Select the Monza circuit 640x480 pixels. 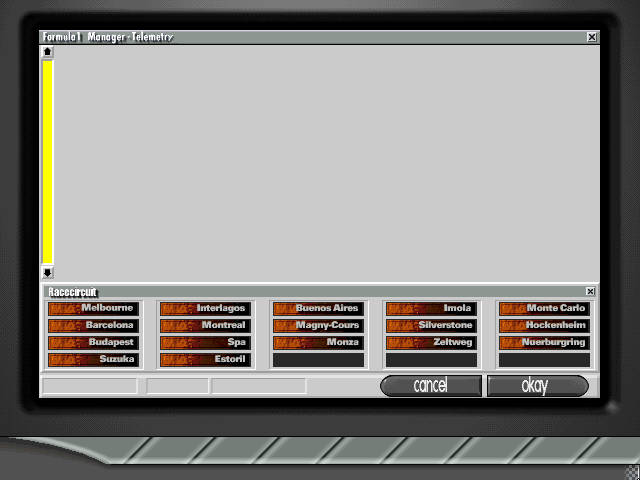coord(318,343)
